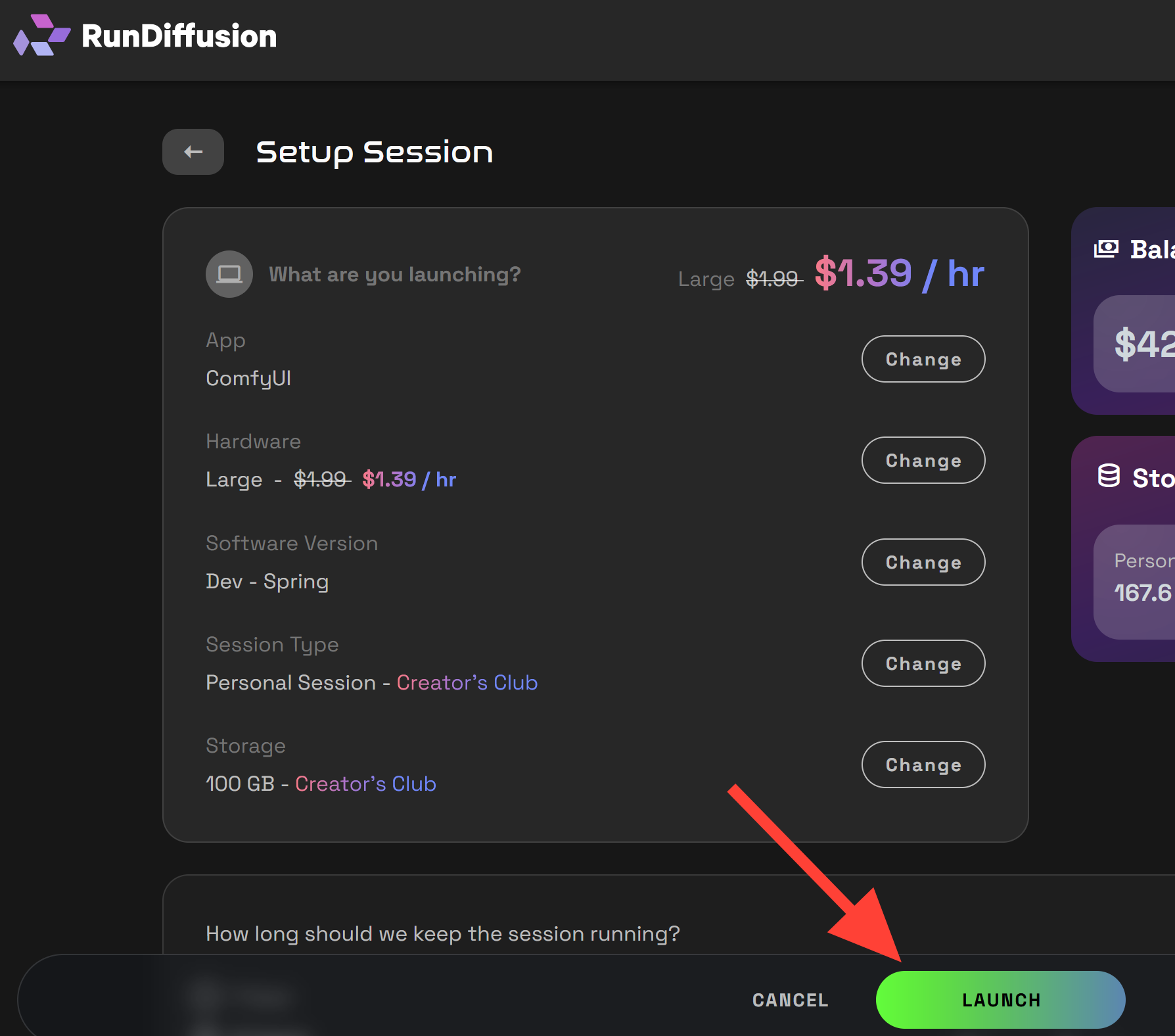Change the ComfyUI app selection

[923, 359]
